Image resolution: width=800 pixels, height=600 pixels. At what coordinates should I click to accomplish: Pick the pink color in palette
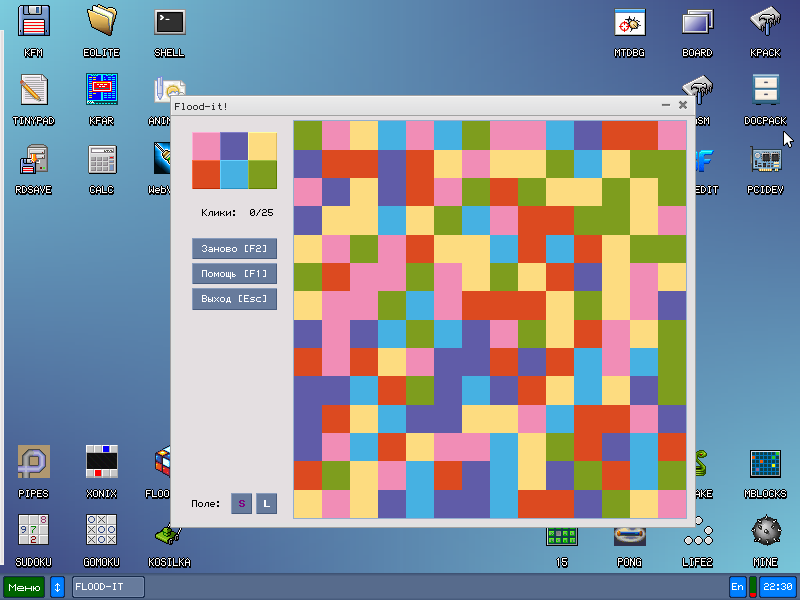point(206,146)
